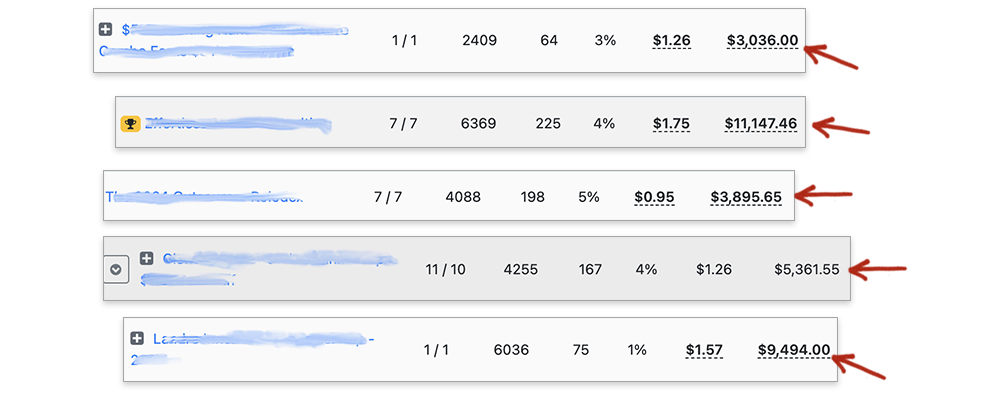Click the underlined $11,147.46 revenue value

click(x=761, y=123)
